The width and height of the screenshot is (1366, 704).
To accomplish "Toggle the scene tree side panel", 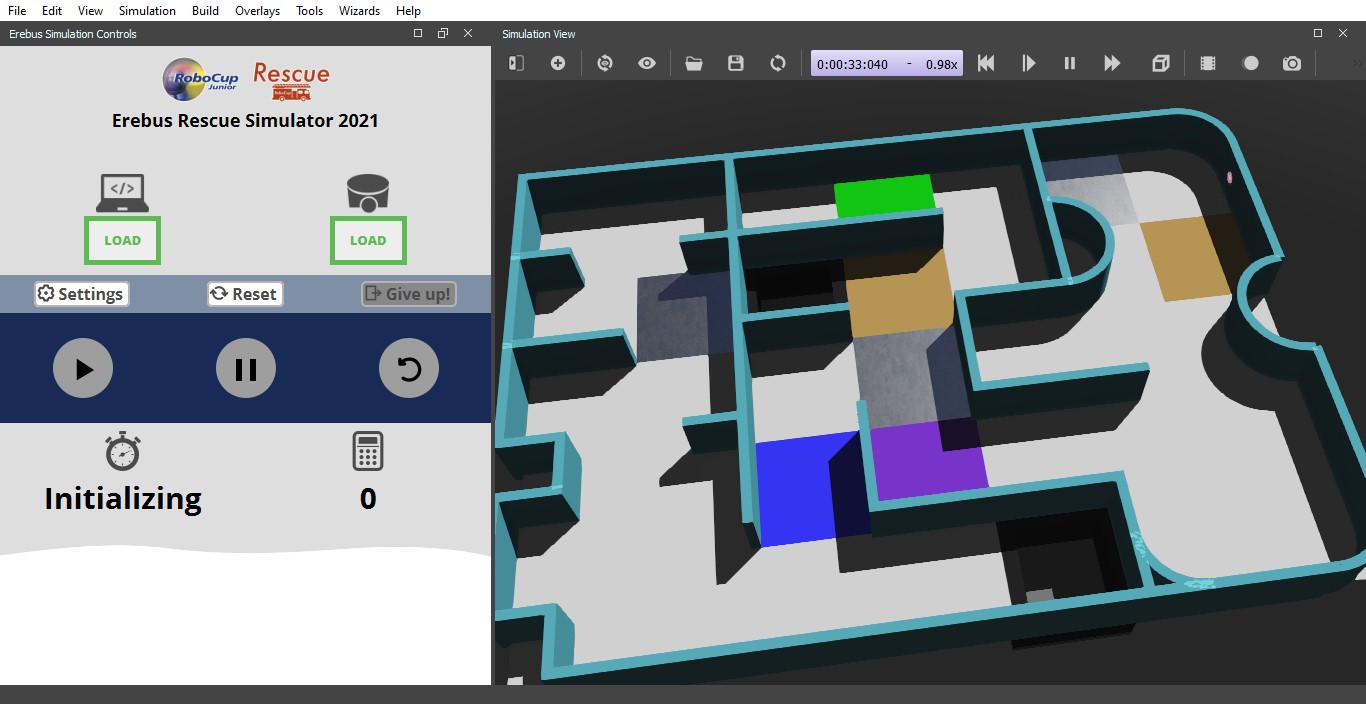I will [x=516, y=63].
